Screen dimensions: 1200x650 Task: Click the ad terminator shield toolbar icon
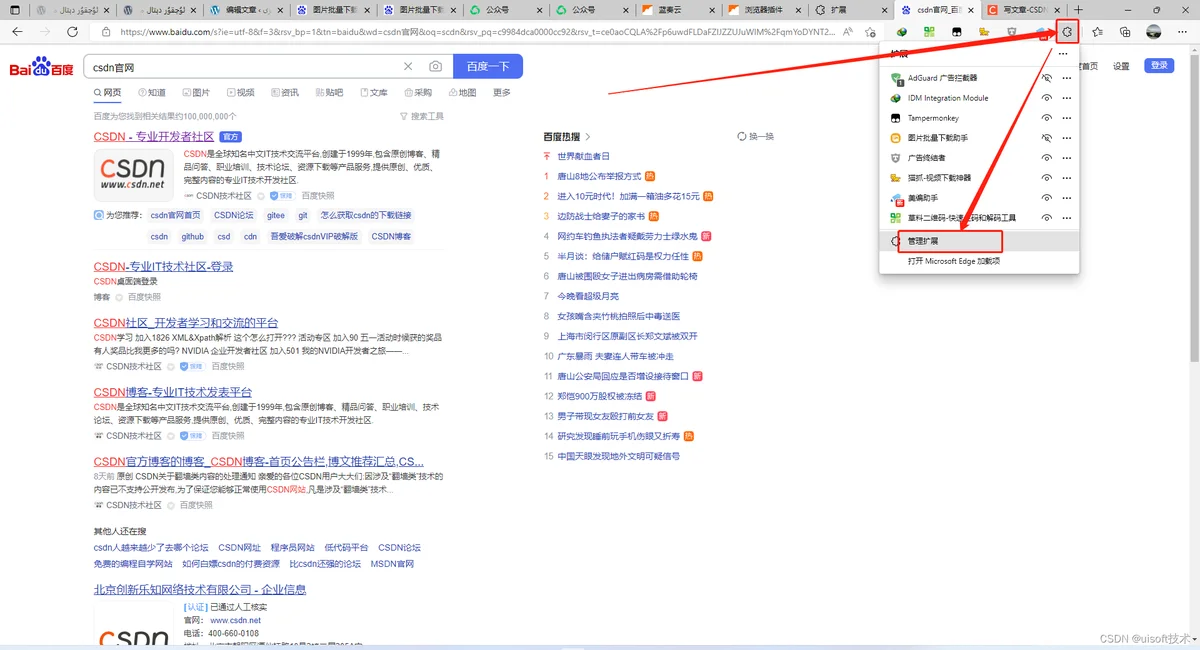1011,32
